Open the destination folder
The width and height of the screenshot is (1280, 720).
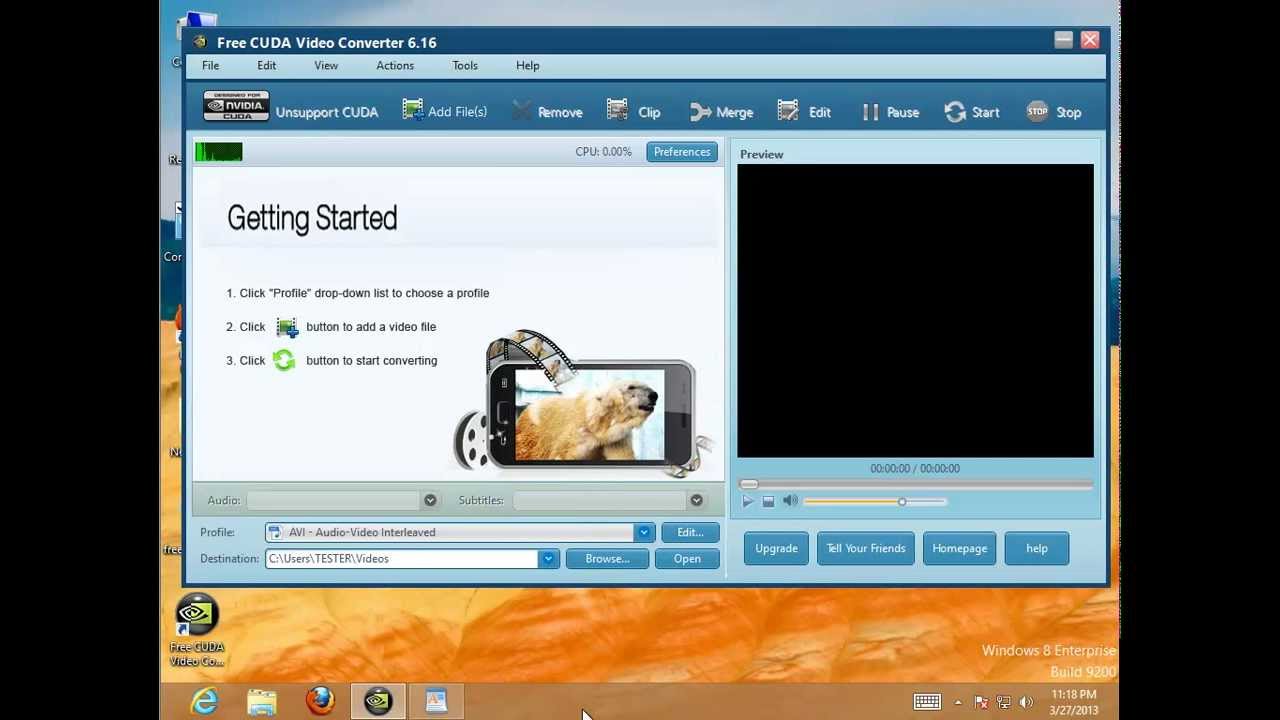[687, 559]
